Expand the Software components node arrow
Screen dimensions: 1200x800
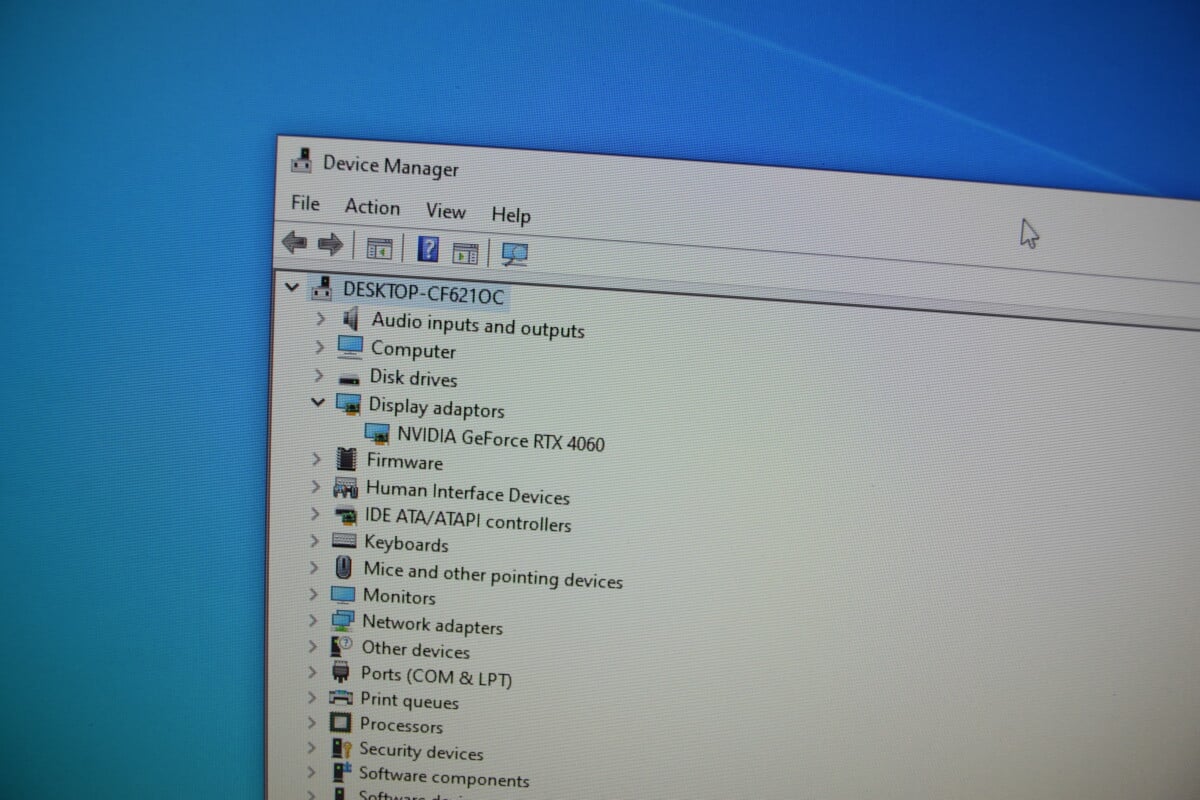pos(312,772)
